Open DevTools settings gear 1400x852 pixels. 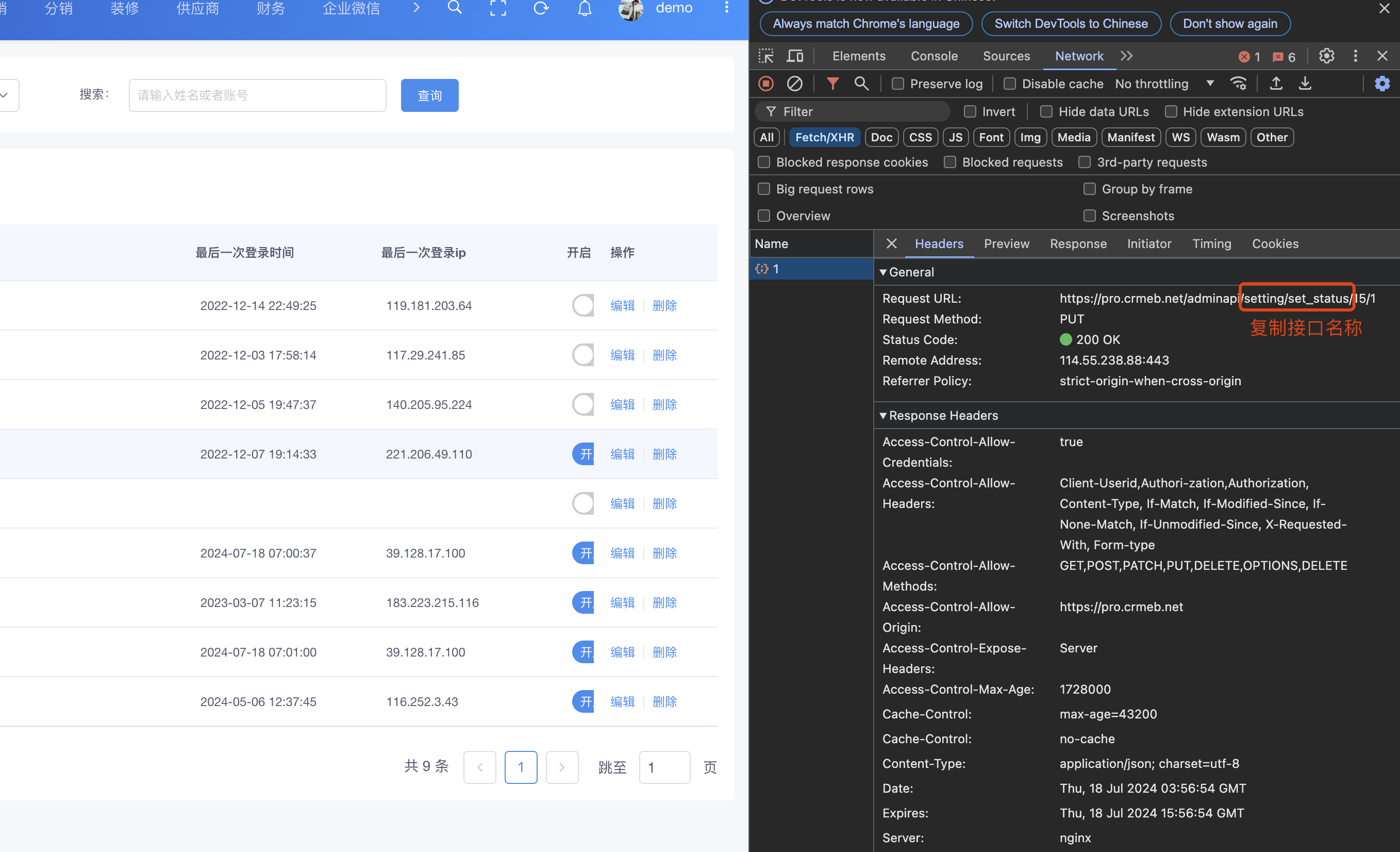[x=1326, y=56]
